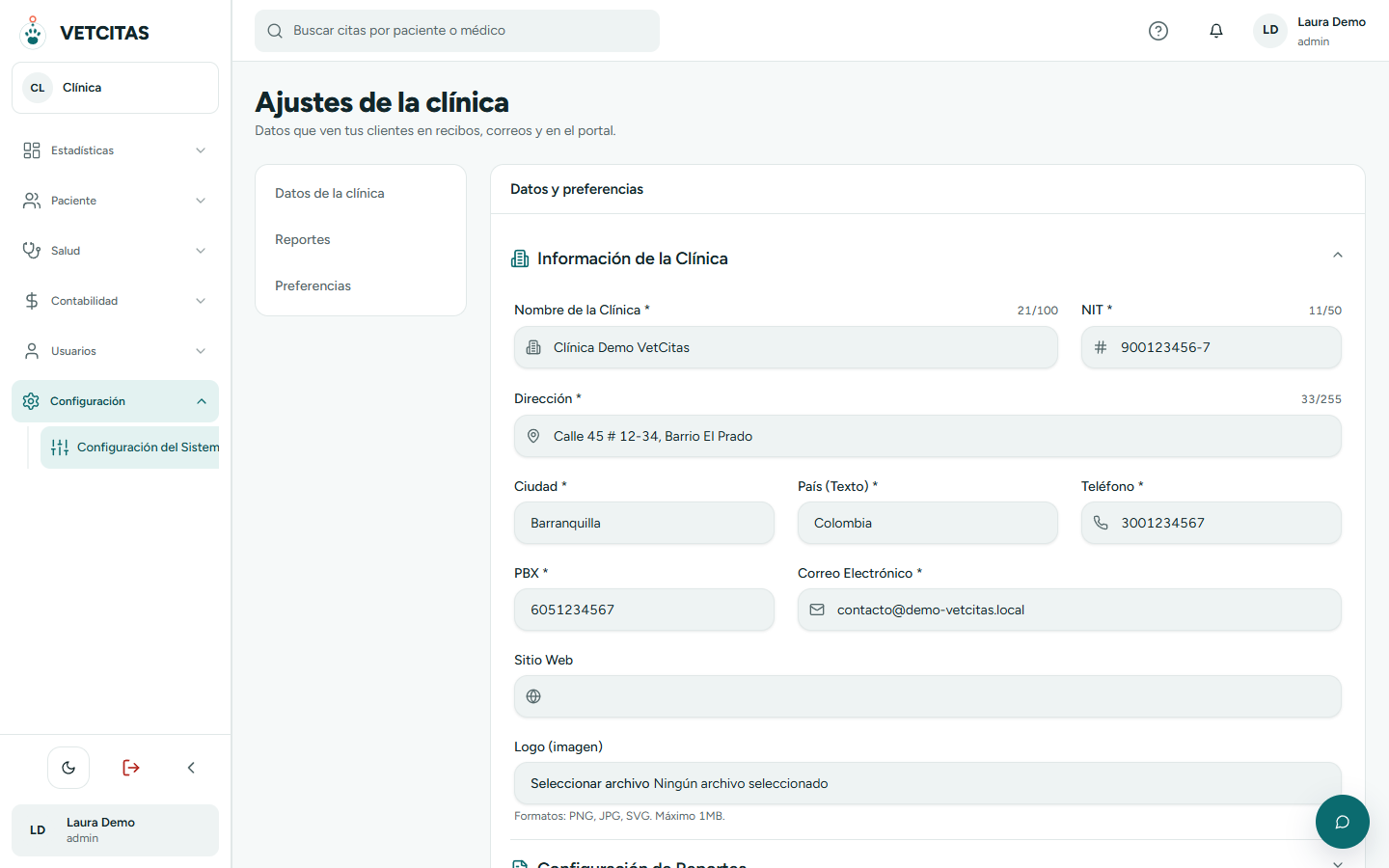Select Configuración del Sistema submenu item
This screenshot has width=1389, height=868.
tap(129, 448)
